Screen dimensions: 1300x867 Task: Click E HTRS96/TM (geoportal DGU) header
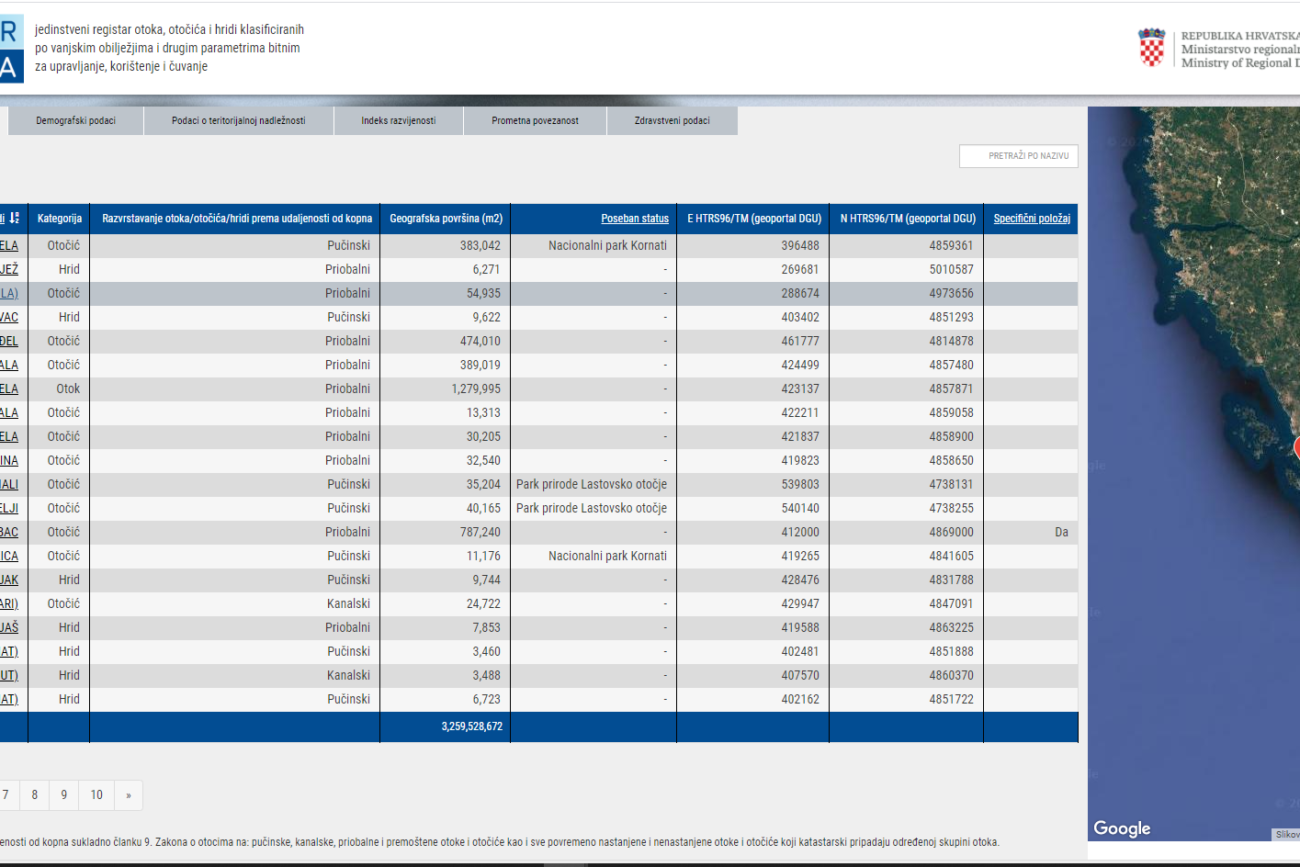click(752, 218)
